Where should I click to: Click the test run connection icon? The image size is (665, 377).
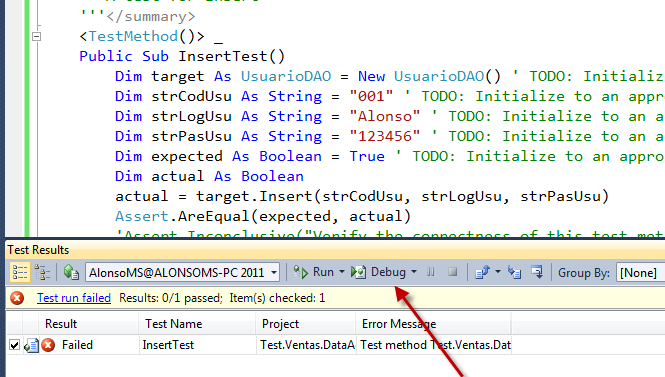click(71, 272)
